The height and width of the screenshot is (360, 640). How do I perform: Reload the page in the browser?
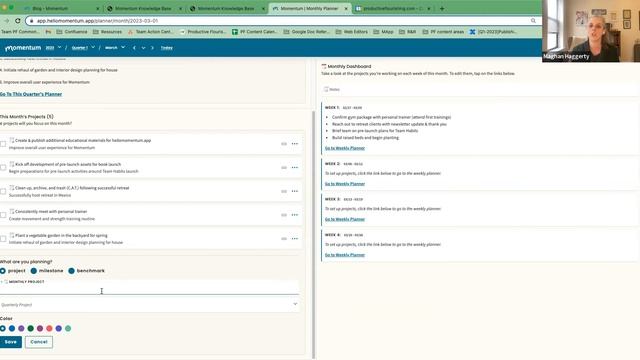pyautogui.click(x=18, y=20)
